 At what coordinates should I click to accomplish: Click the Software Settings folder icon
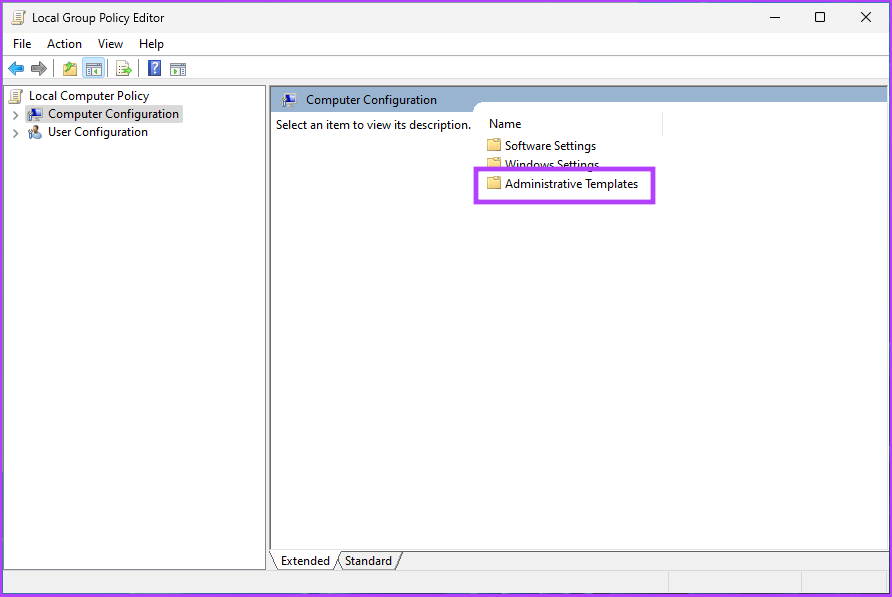(x=494, y=145)
